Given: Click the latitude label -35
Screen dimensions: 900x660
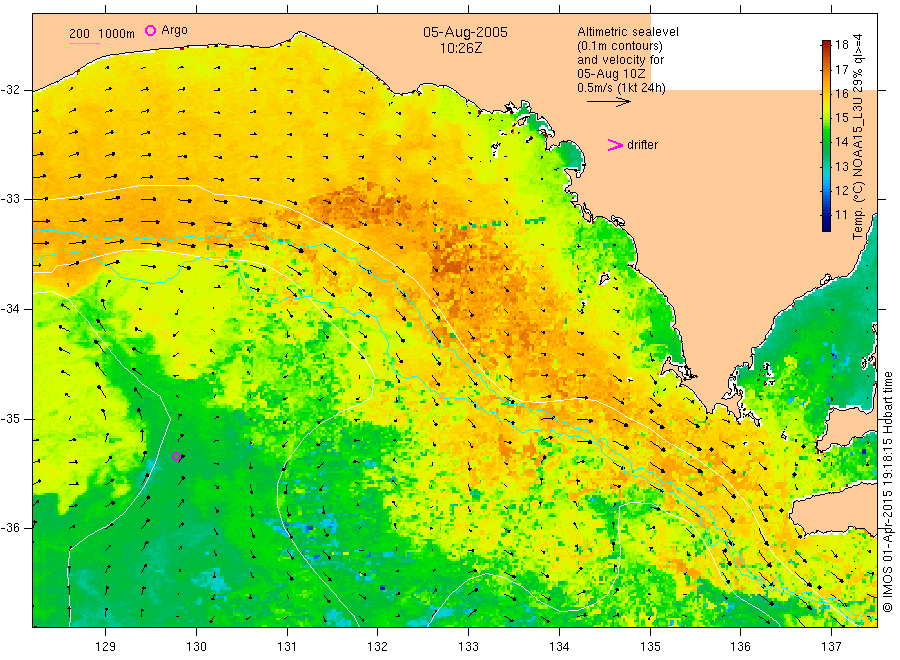Looking at the screenshot, I should coord(10,419).
